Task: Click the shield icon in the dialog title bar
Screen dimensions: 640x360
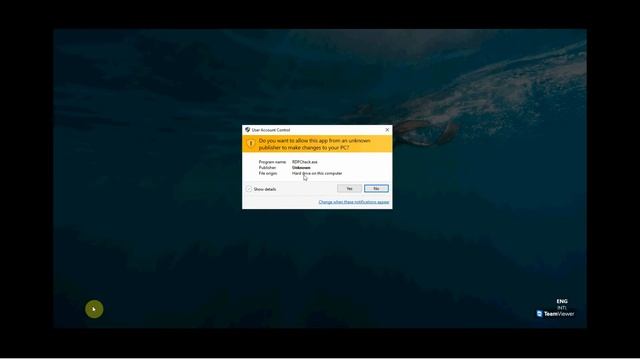Action: (247, 130)
